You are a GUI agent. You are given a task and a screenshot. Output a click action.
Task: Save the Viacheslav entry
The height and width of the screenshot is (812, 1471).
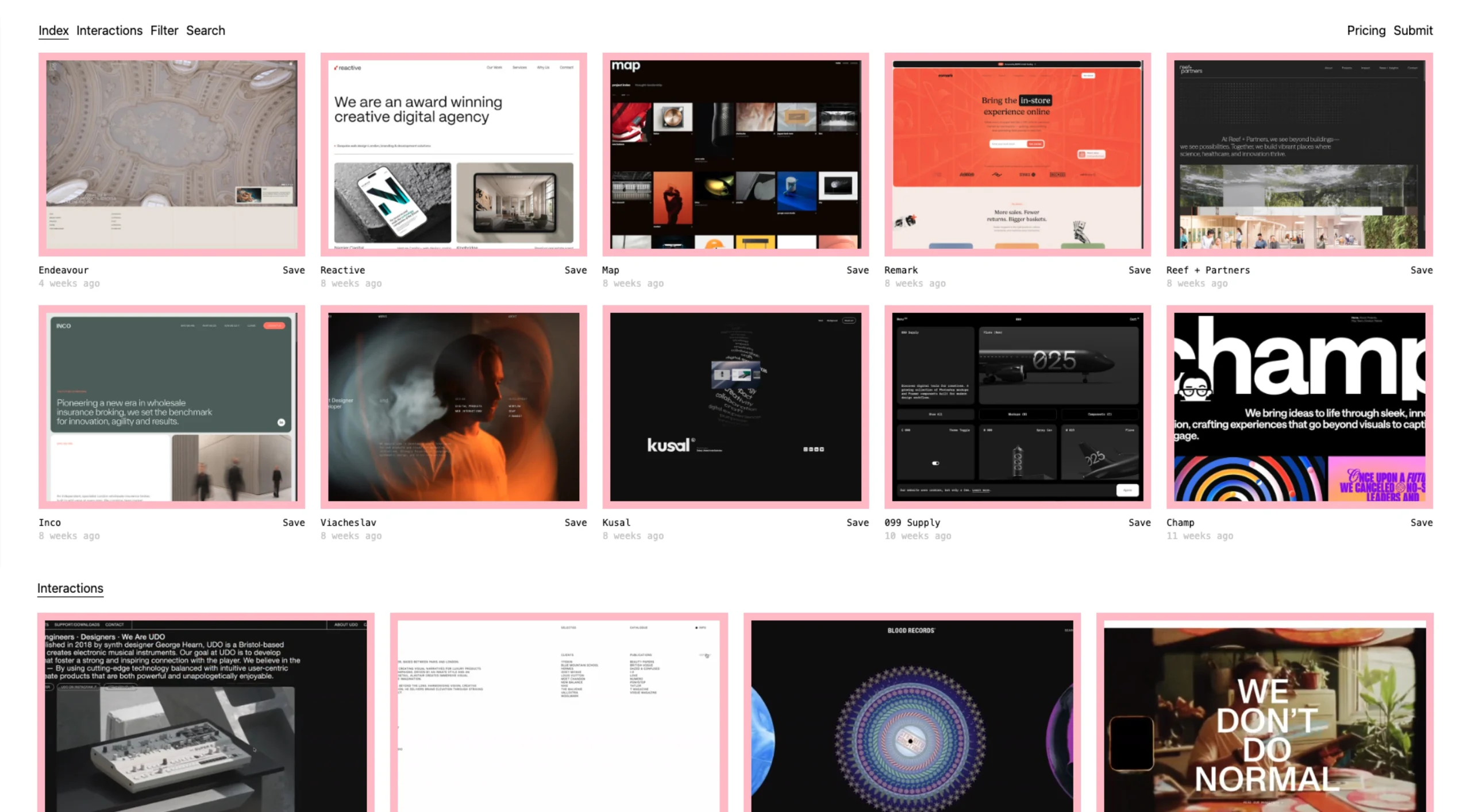click(575, 523)
